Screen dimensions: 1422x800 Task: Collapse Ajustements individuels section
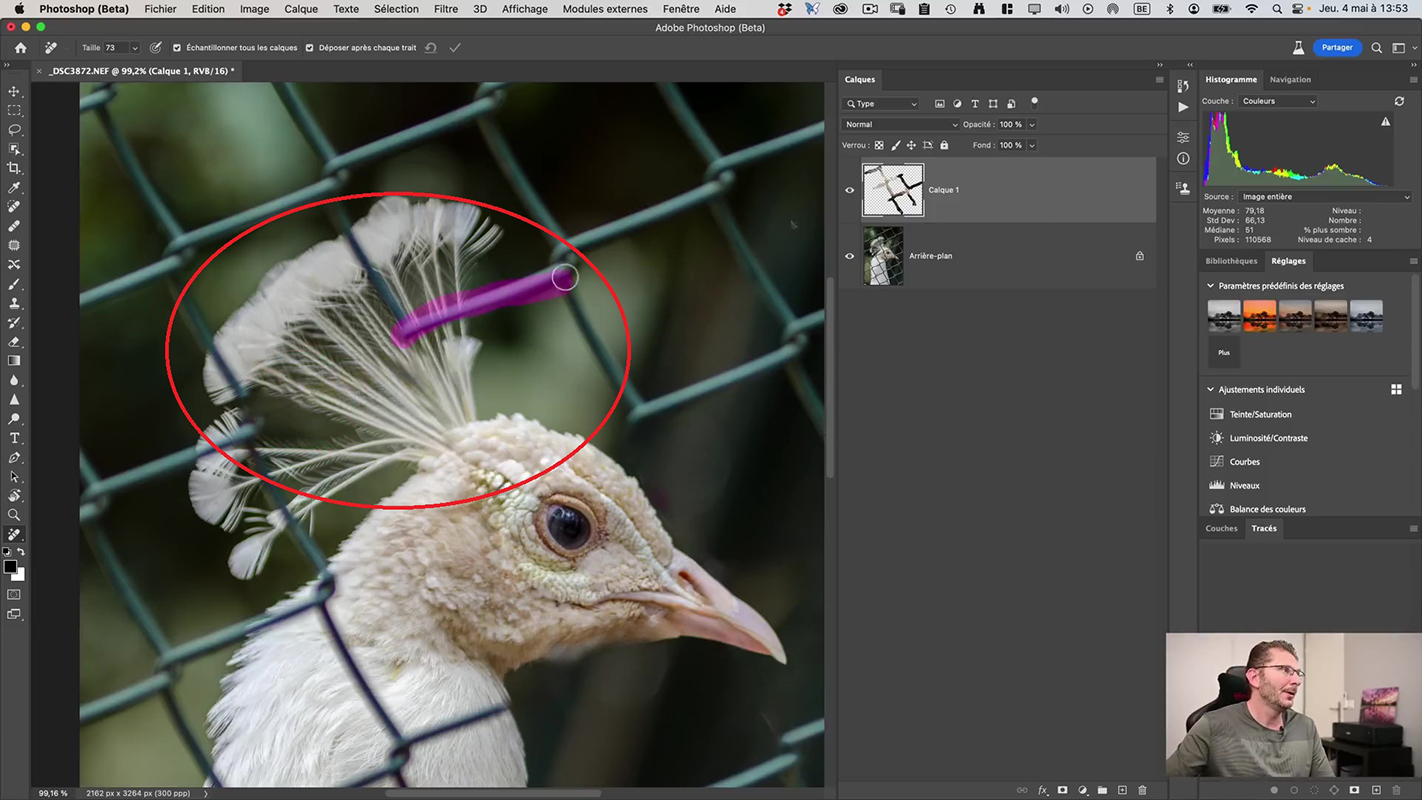point(1210,390)
